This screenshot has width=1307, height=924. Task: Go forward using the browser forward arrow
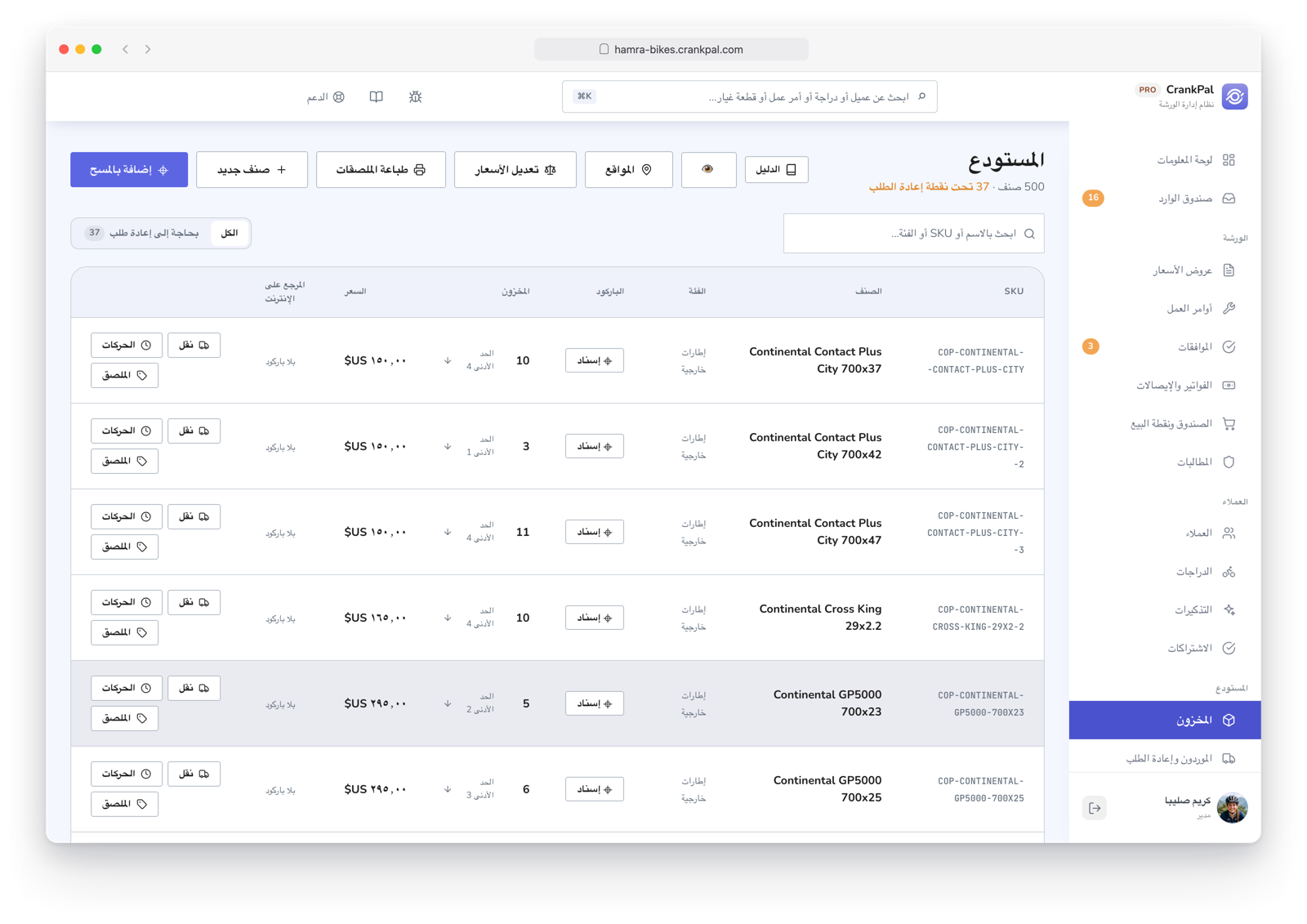point(148,49)
